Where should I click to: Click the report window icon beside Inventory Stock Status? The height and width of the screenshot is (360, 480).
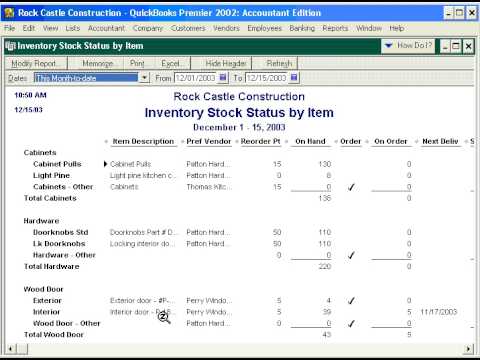click(11, 46)
